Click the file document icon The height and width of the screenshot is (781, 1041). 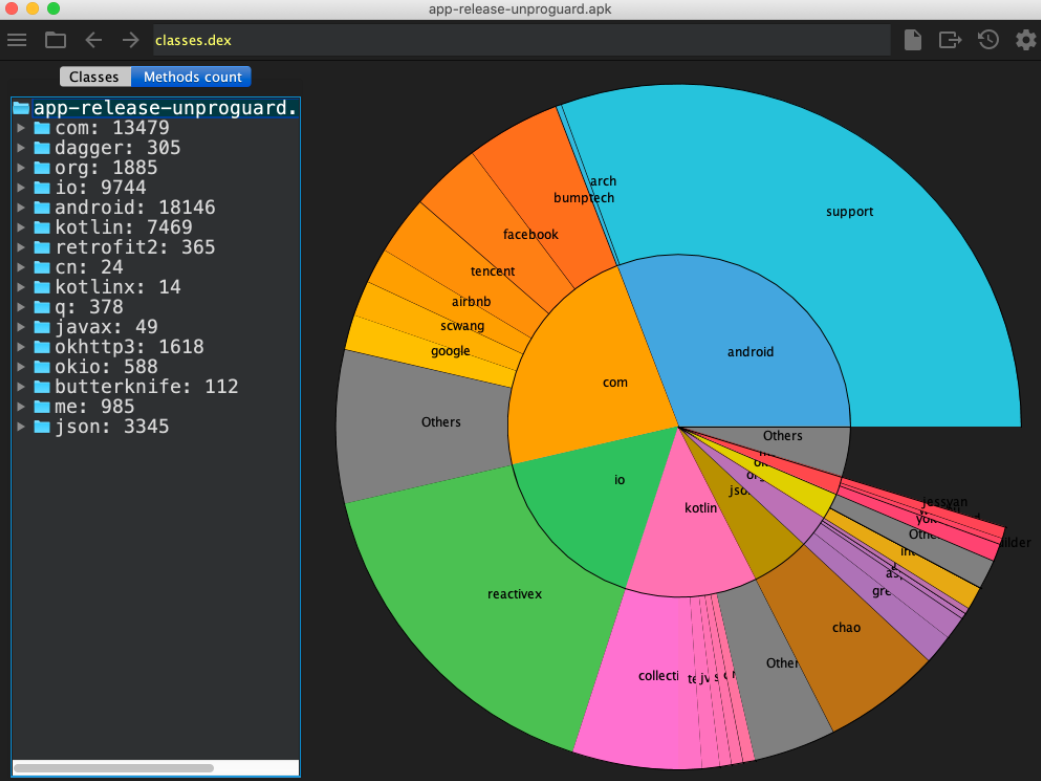(x=913, y=40)
